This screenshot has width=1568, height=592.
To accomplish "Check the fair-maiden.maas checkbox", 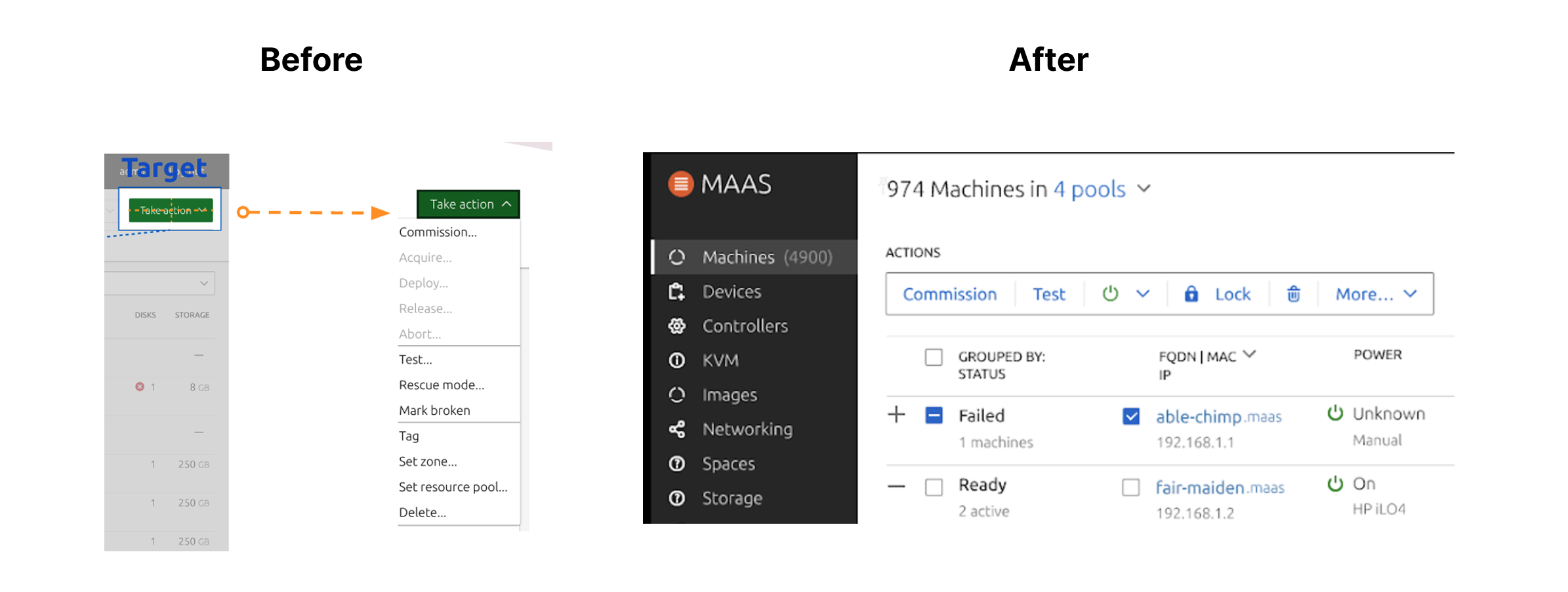I will [x=1131, y=488].
